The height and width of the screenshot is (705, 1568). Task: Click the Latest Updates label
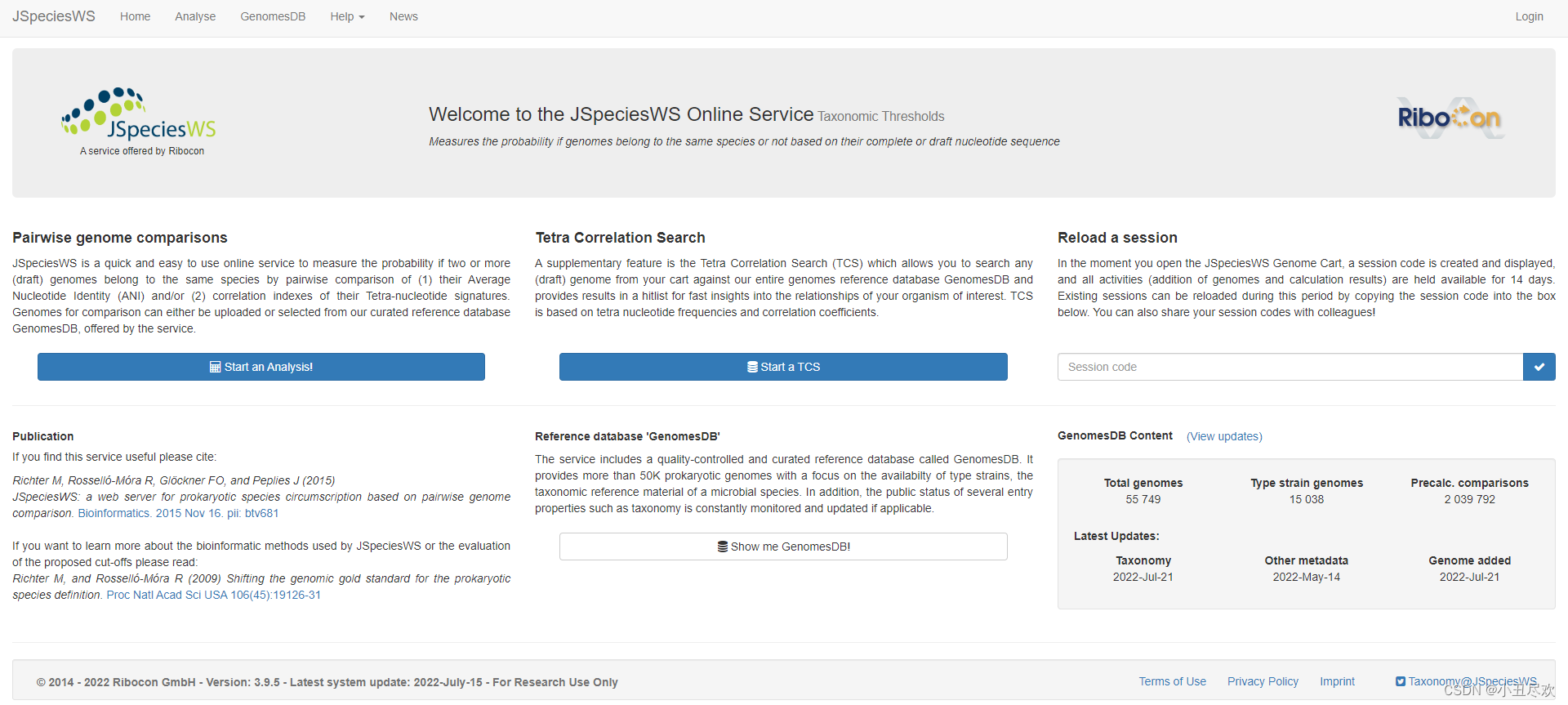coord(1116,536)
